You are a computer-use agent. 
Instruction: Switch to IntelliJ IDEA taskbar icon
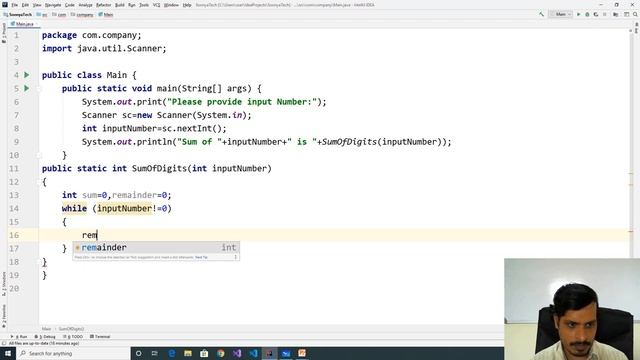click(269, 353)
